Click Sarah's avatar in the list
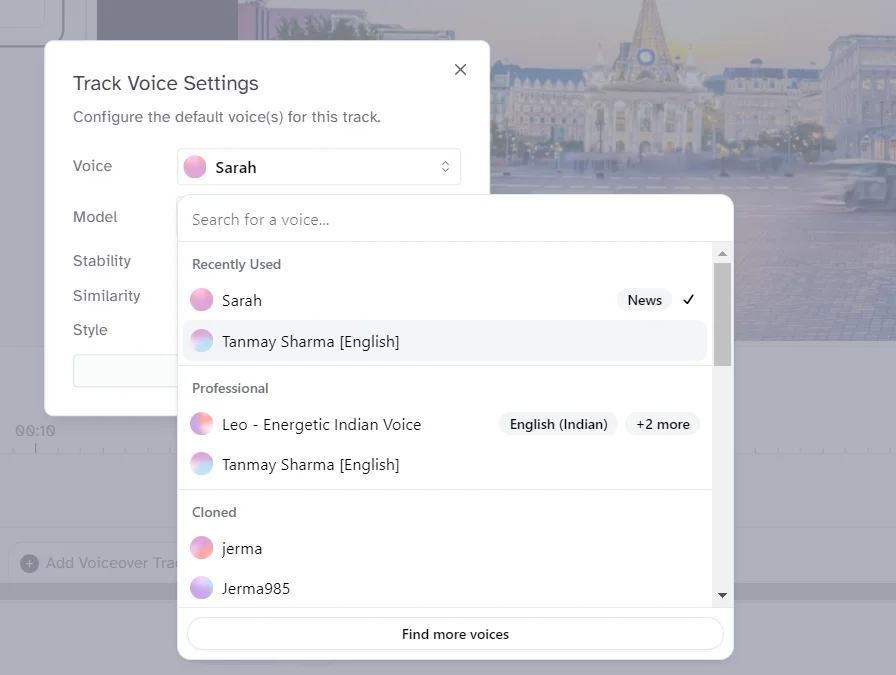Screen dimensions: 896x675 tap(201, 300)
